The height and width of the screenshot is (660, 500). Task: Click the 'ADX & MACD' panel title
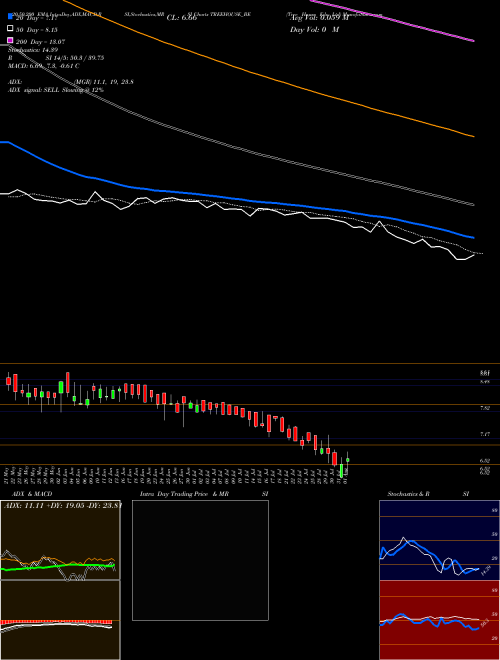pos(32,494)
